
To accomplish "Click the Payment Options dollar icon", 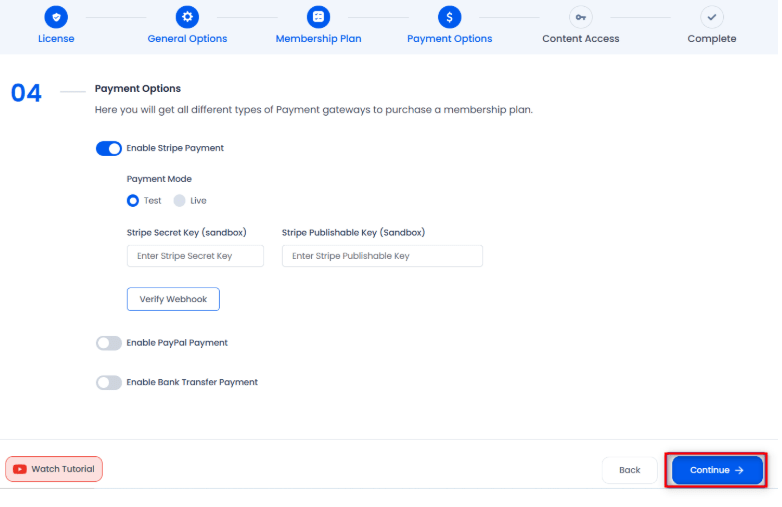I will (x=449, y=17).
